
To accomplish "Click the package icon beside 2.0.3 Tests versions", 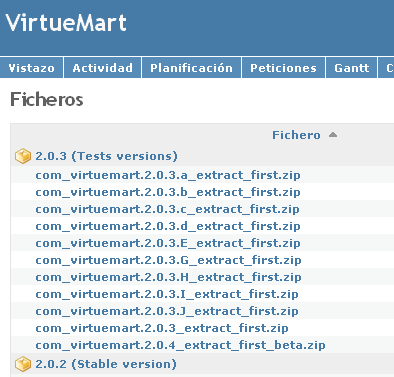I will coord(23,156).
